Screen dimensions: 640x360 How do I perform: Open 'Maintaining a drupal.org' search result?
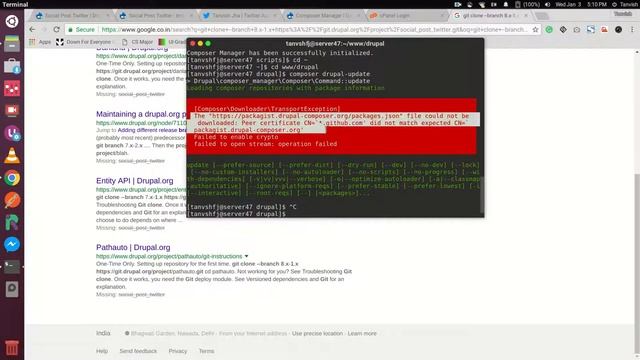point(141,114)
